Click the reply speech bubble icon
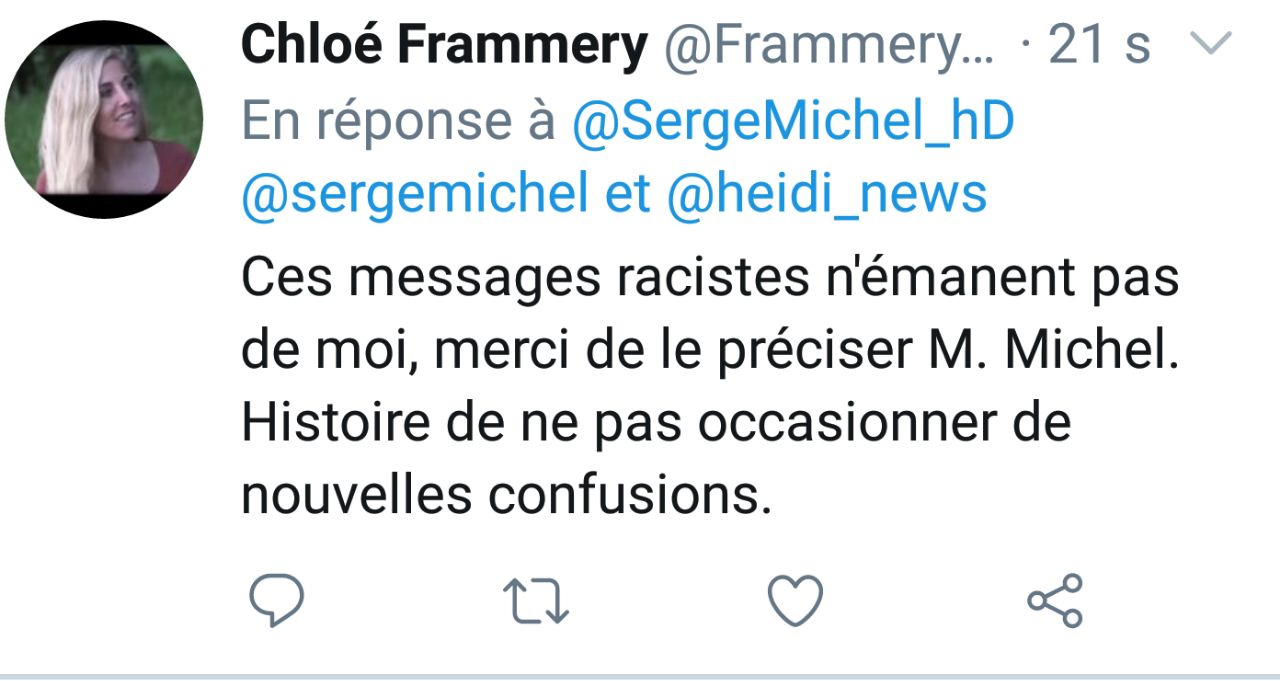Image resolution: width=1280 pixels, height=681 pixels. (x=276, y=600)
